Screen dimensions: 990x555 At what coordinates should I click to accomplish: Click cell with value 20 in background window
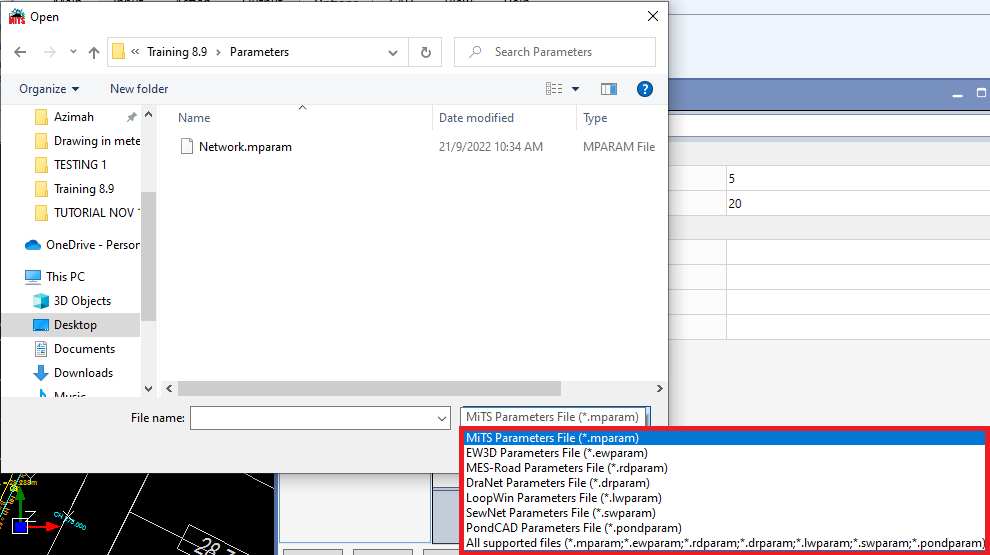tap(857, 203)
